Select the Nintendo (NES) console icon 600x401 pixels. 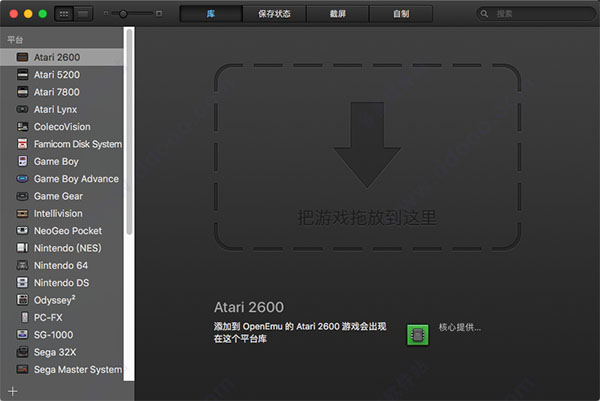click(x=23, y=248)
